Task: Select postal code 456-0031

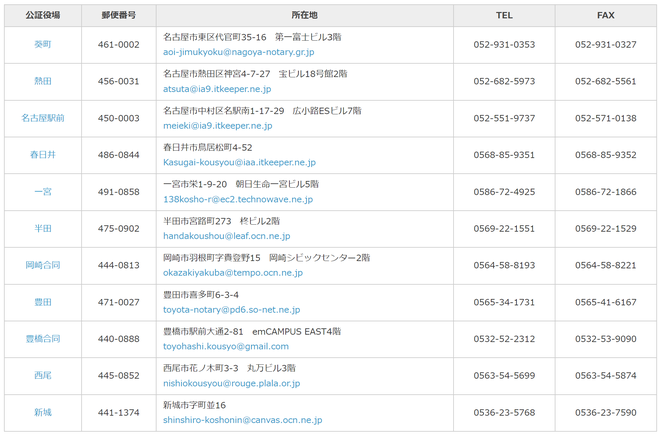Action: 119,81
